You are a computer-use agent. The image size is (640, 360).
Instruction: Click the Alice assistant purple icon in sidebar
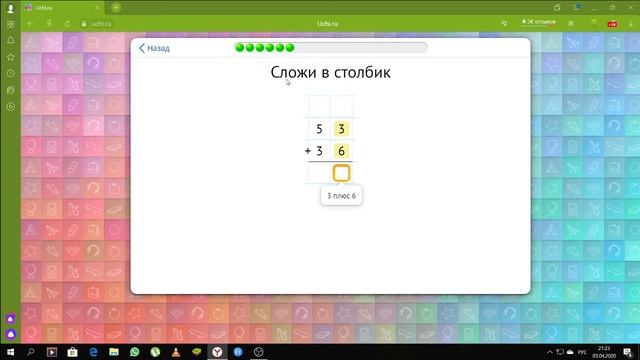11,319
